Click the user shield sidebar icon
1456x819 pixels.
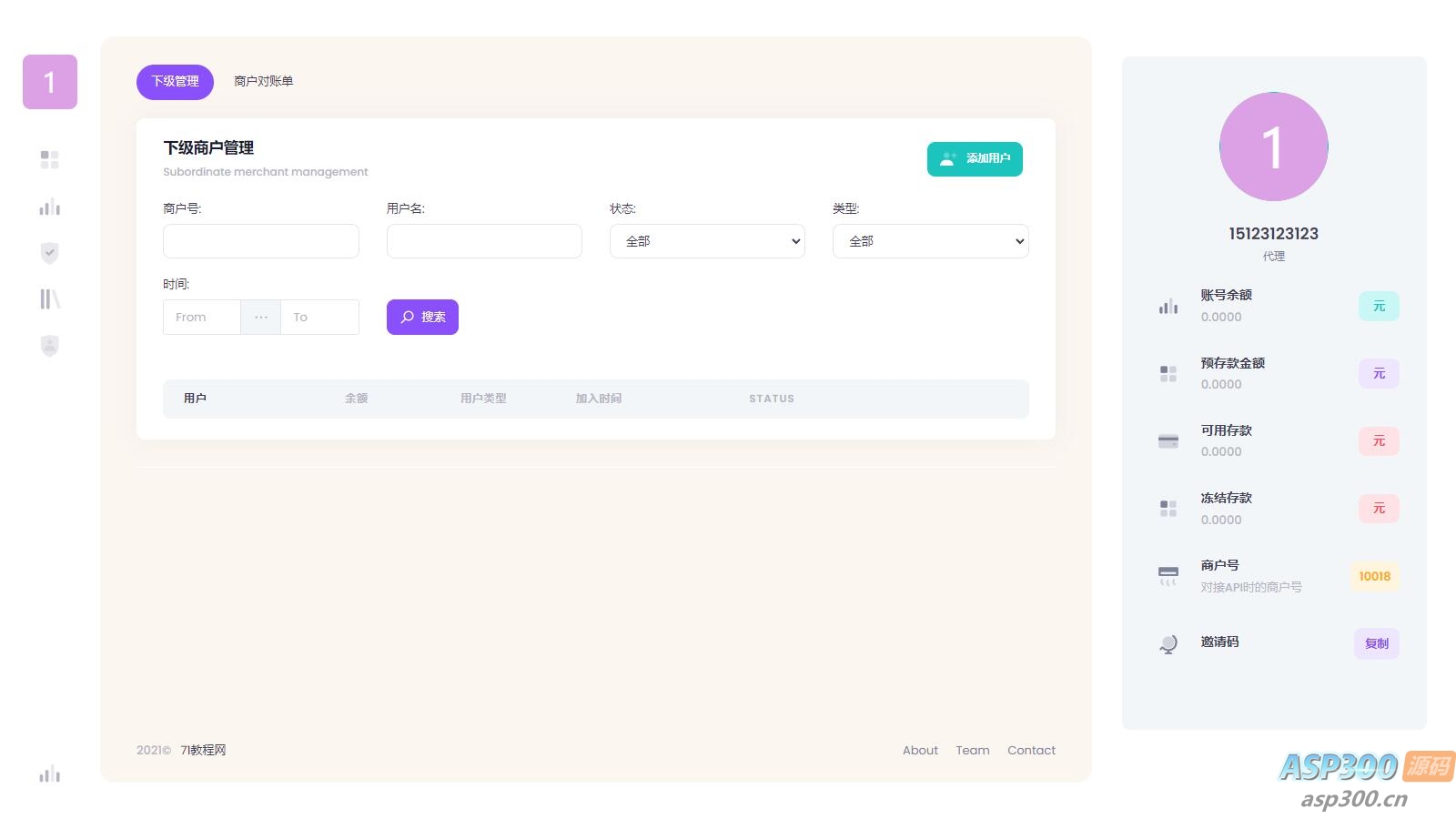49,346
